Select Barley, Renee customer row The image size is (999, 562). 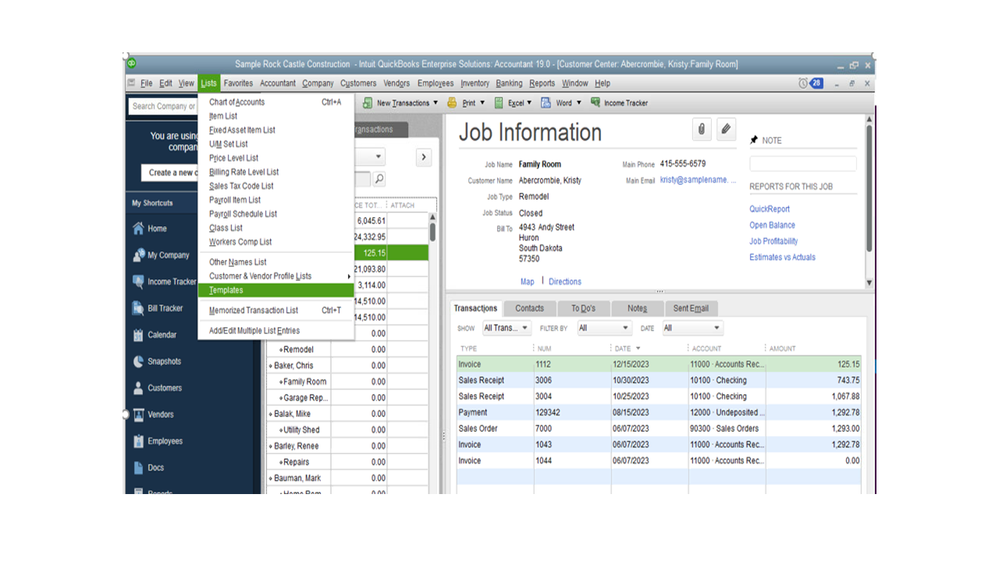pyautogui.click(x=347, y=446)
